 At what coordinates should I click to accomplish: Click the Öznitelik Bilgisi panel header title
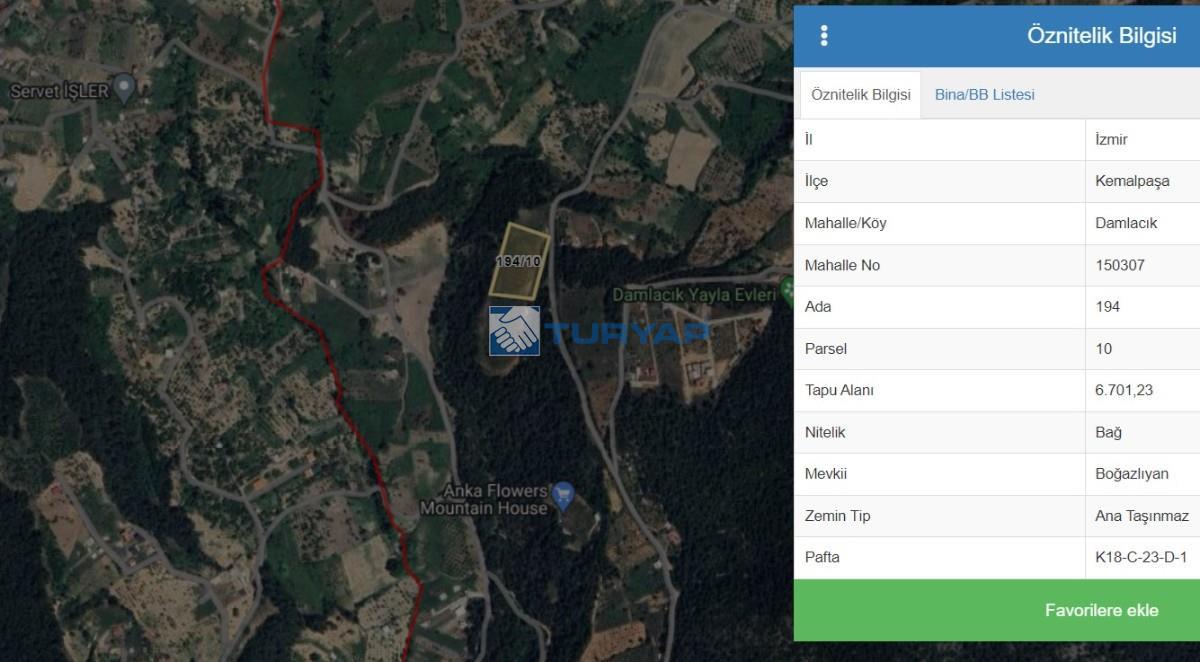click(x=1101, y=35)
